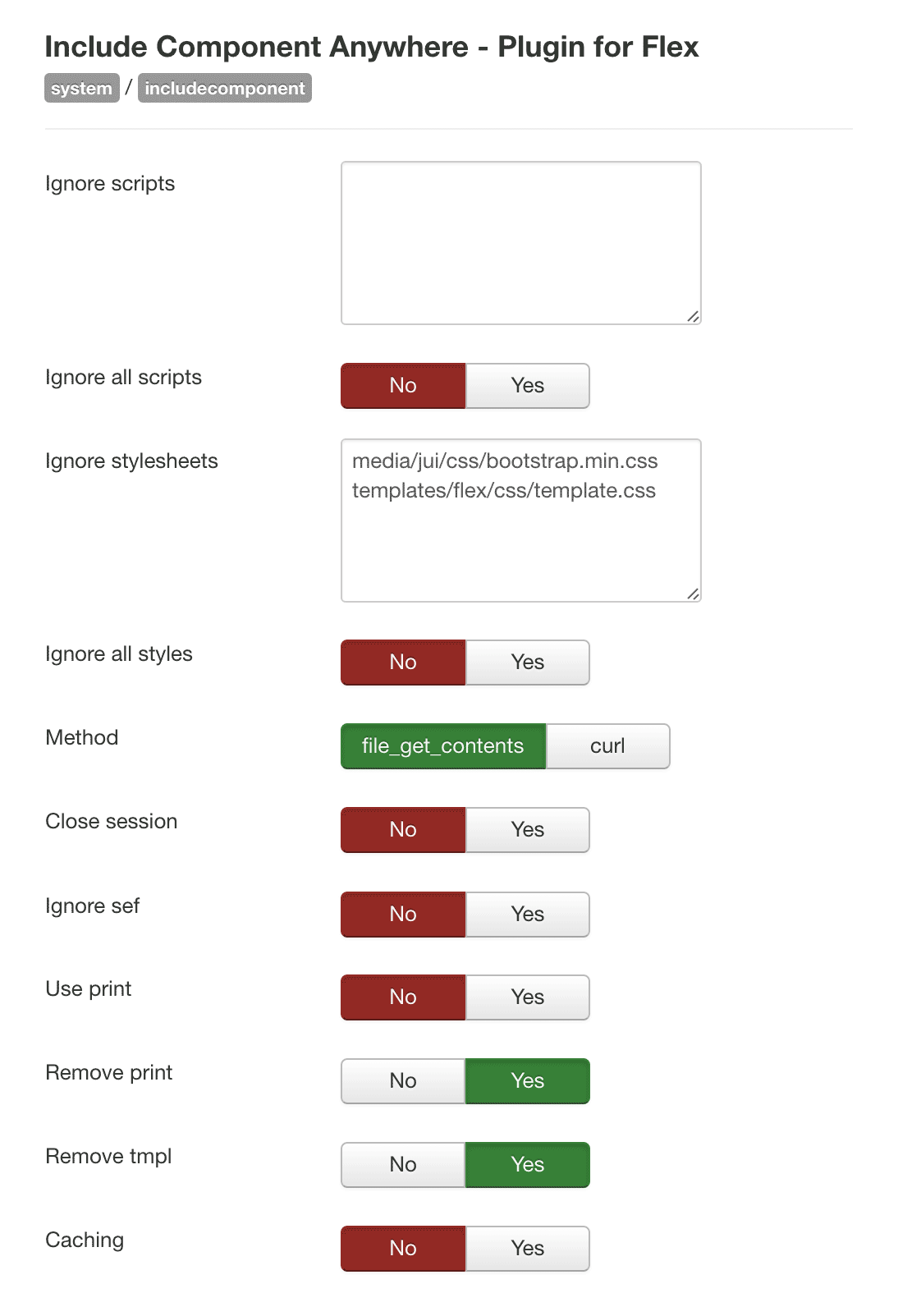The width and height of the screenshot is (898, 1316).
Task: Select the bootstrap.min.css path text
Action: pos(505,461)
